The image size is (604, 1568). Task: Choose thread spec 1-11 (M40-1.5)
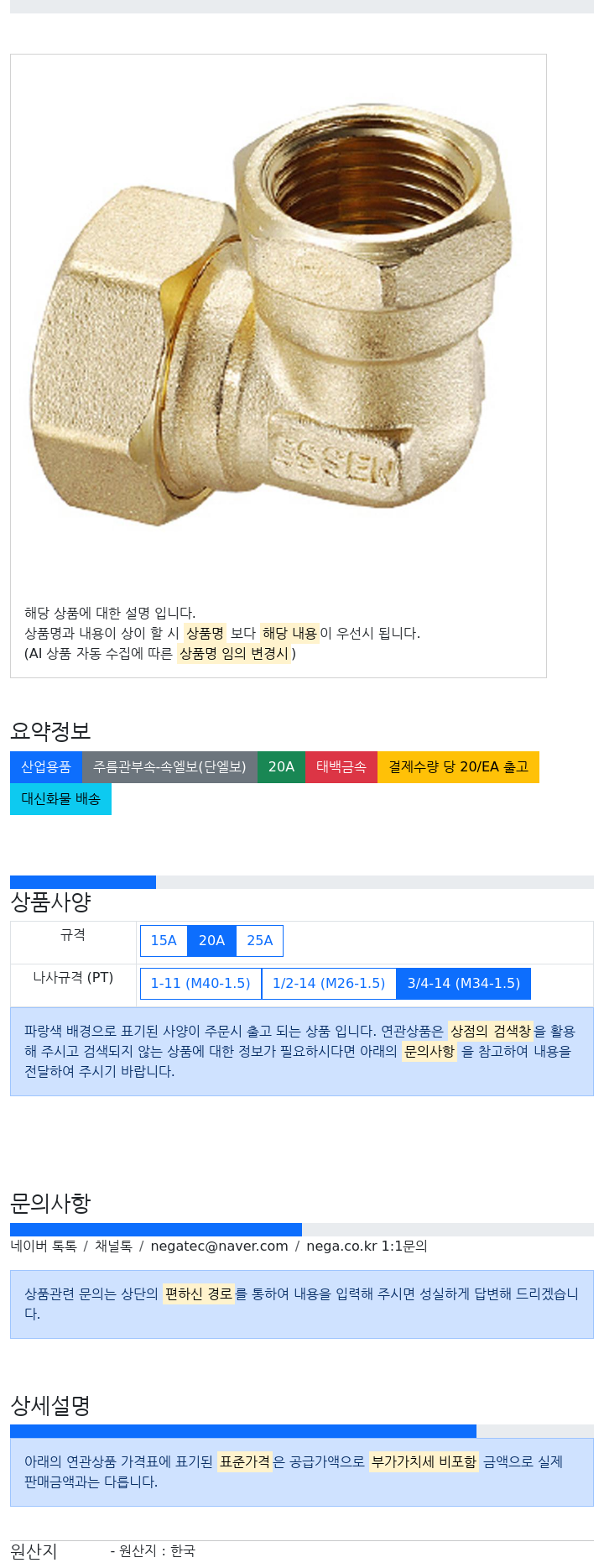tap(200, 984)
